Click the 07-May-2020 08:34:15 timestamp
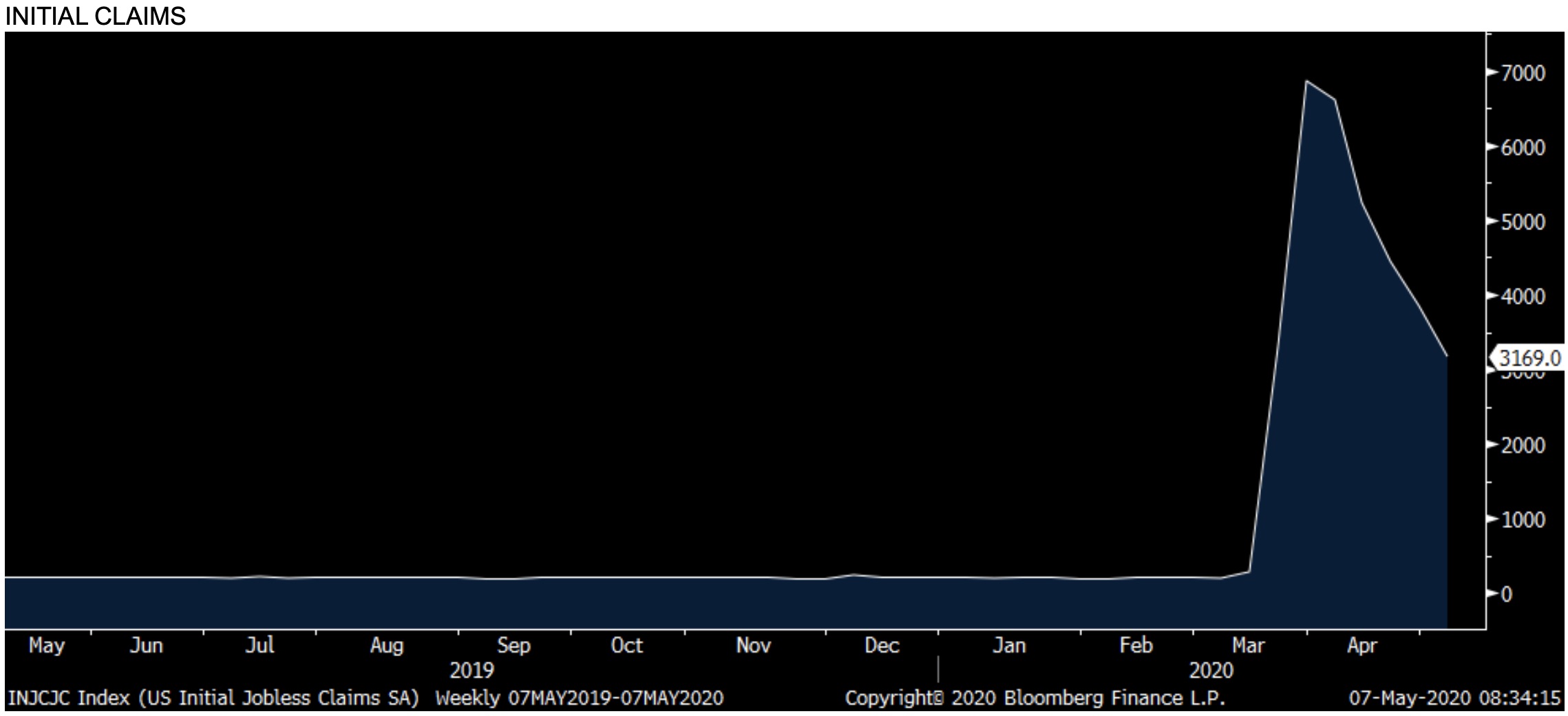Image resolution: width=1568 pixels, height=716 pixels. coord(1454,698)
